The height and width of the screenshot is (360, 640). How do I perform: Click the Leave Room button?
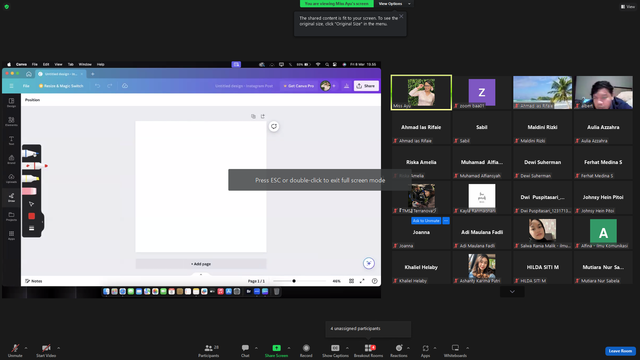coord(620,351)
